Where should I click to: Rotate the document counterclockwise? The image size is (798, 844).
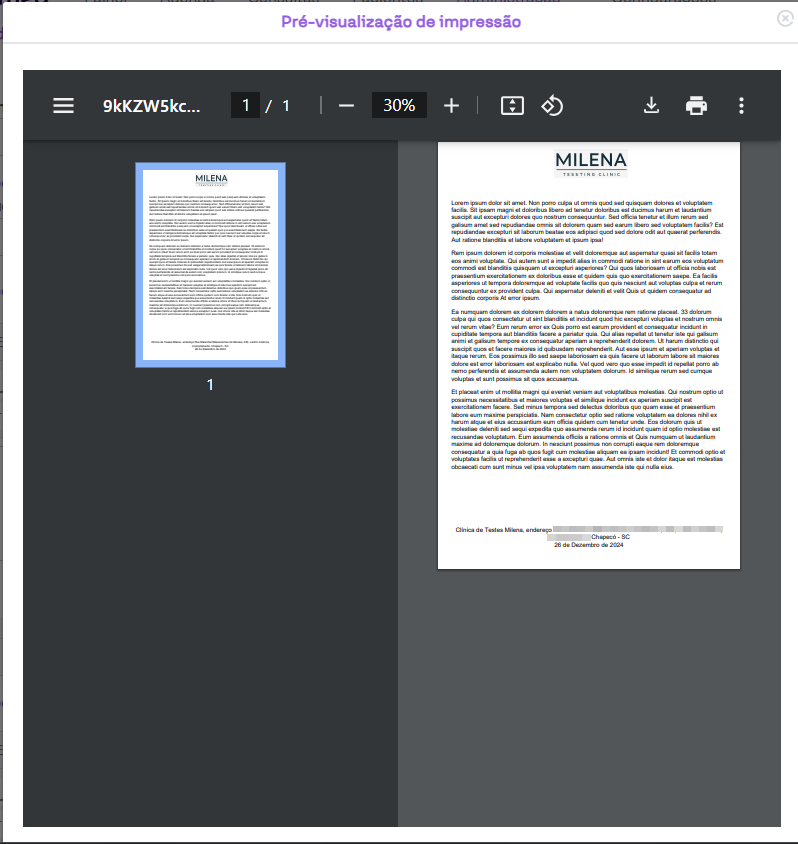553,106
